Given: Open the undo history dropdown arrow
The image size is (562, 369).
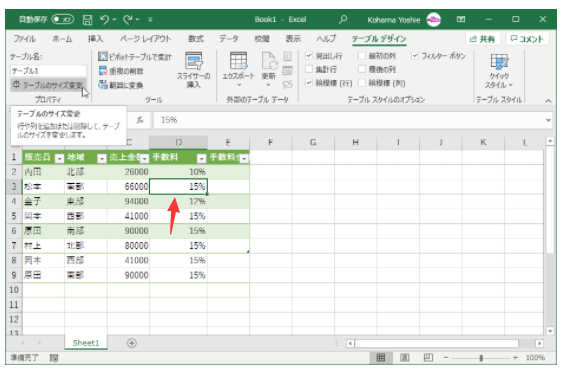Looking at the screenshot, I should click(114, 19).
